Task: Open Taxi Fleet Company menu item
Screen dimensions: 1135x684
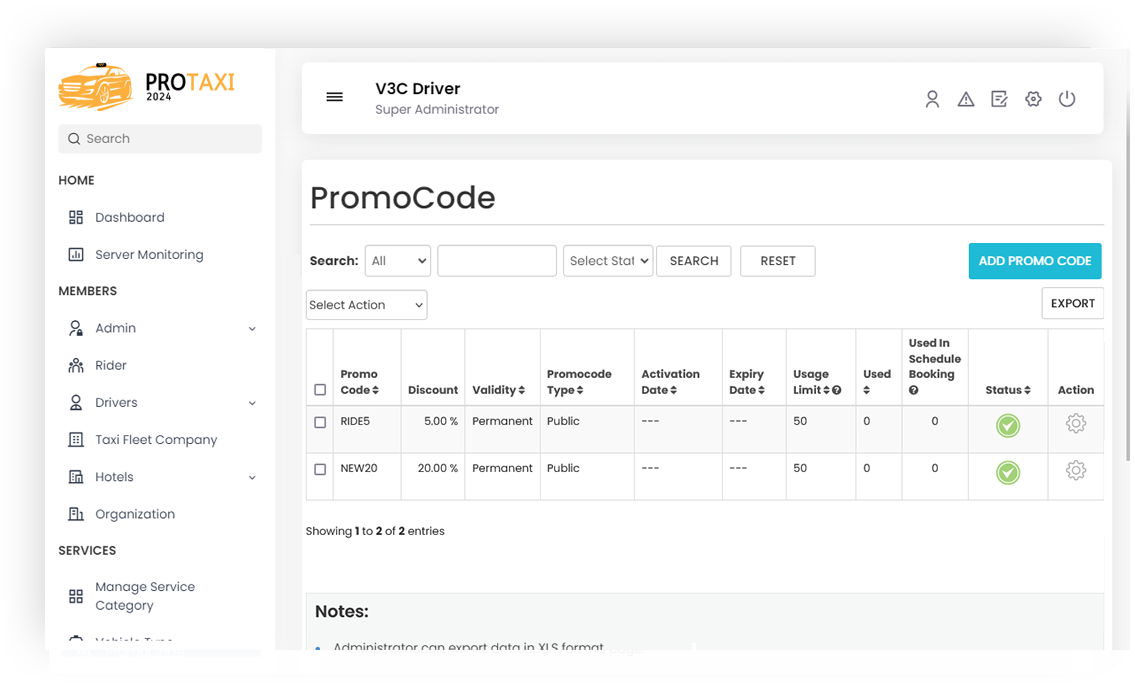Action: (156, 439)
